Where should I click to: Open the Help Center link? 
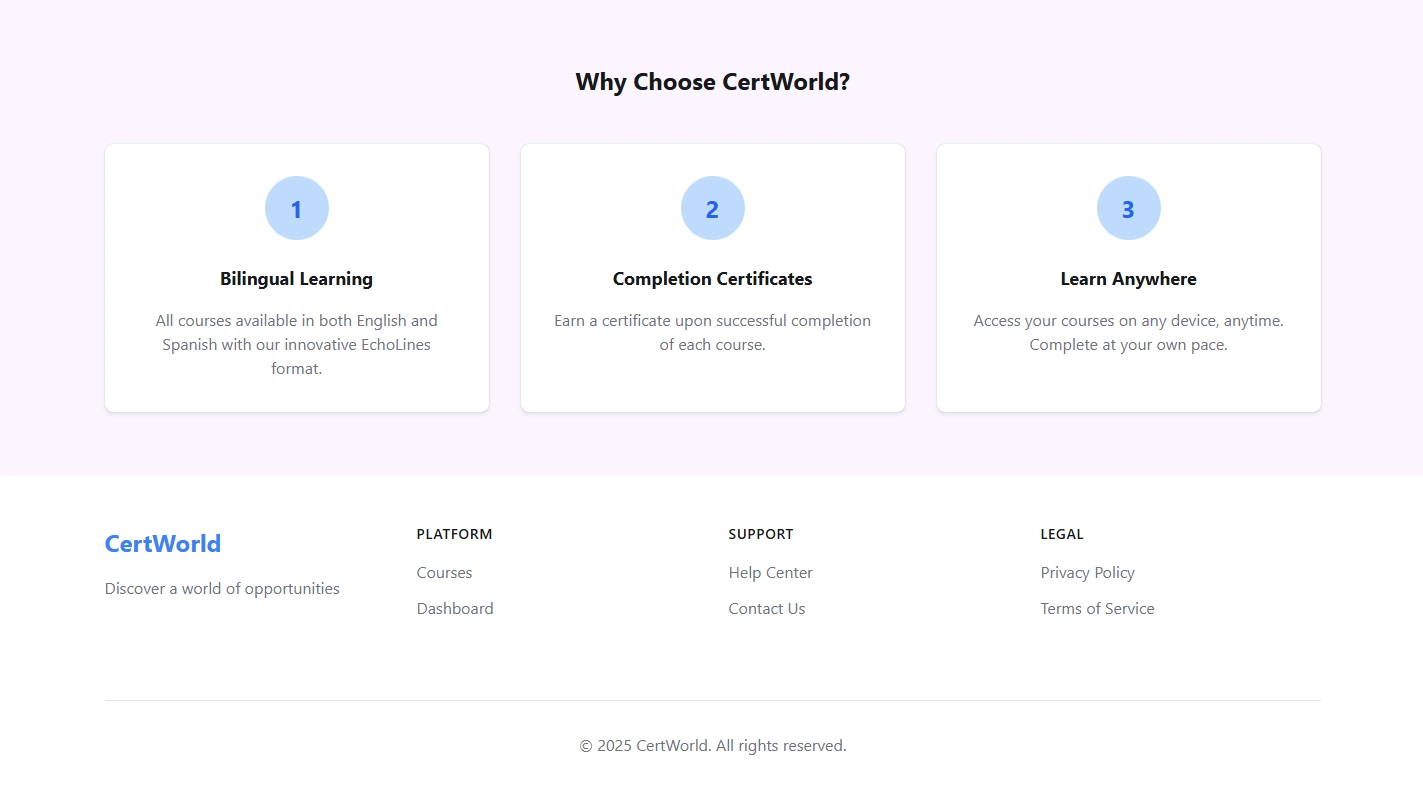(770, 573)
